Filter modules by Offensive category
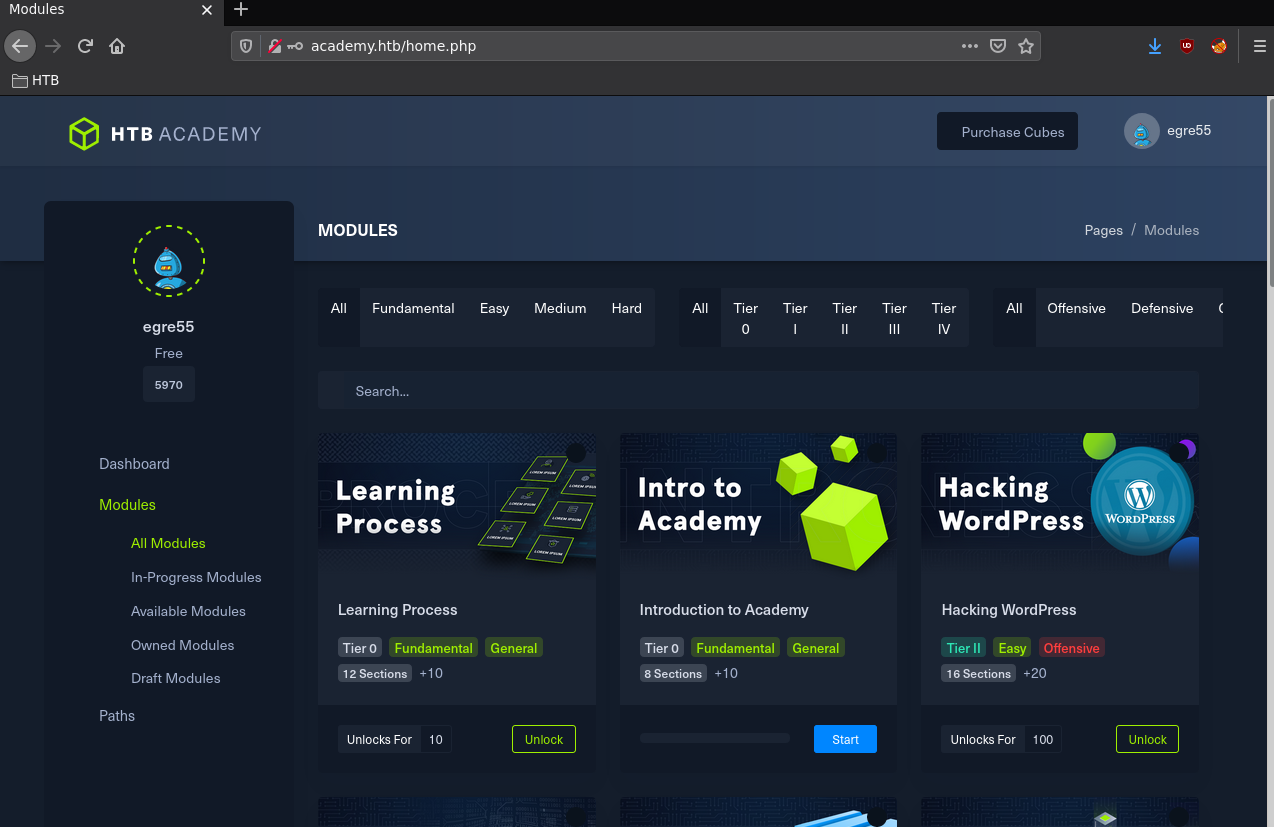 pyautogui.click(x=1076, y=308)
